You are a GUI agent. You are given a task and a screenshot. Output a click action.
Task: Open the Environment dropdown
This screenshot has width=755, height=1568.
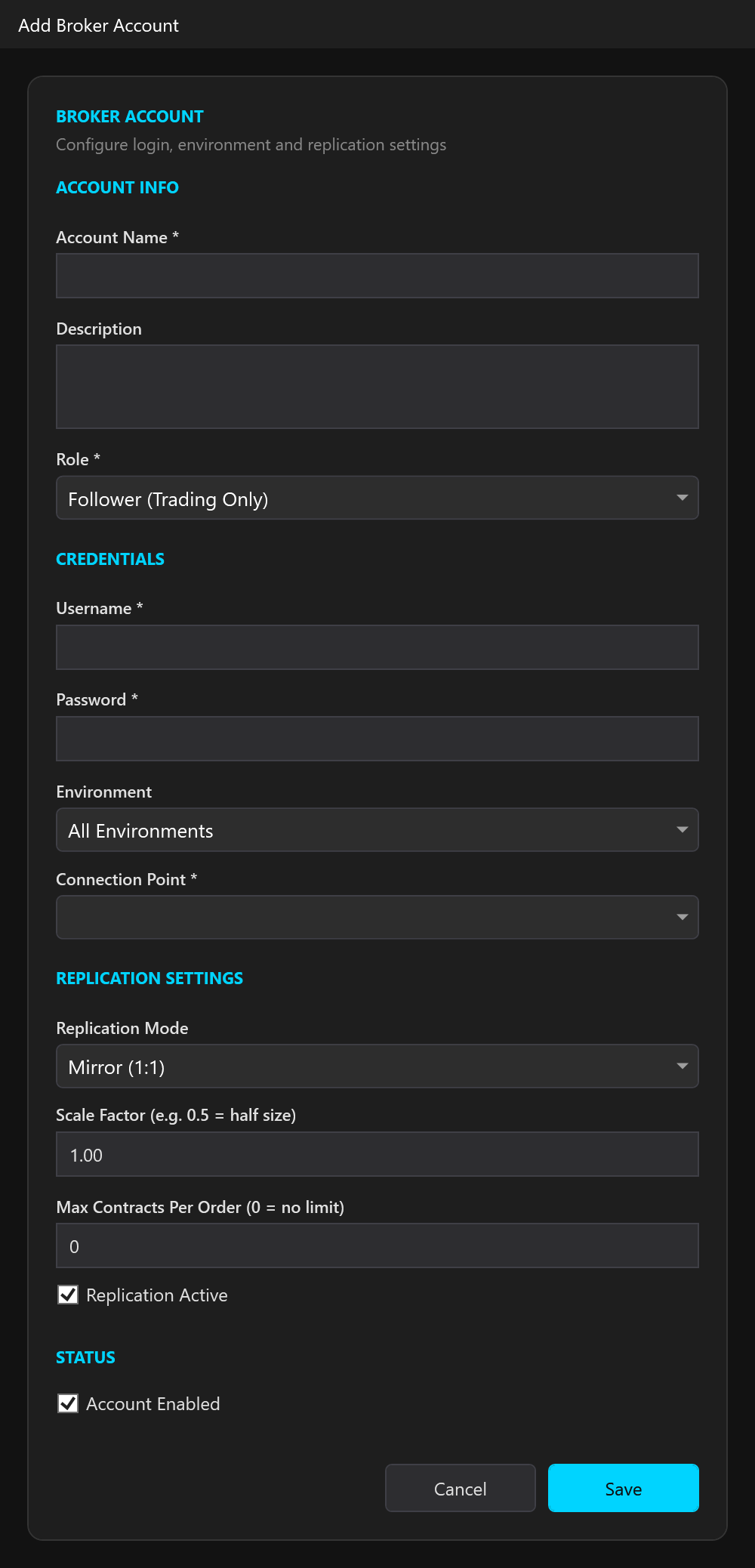click(377, 830)
